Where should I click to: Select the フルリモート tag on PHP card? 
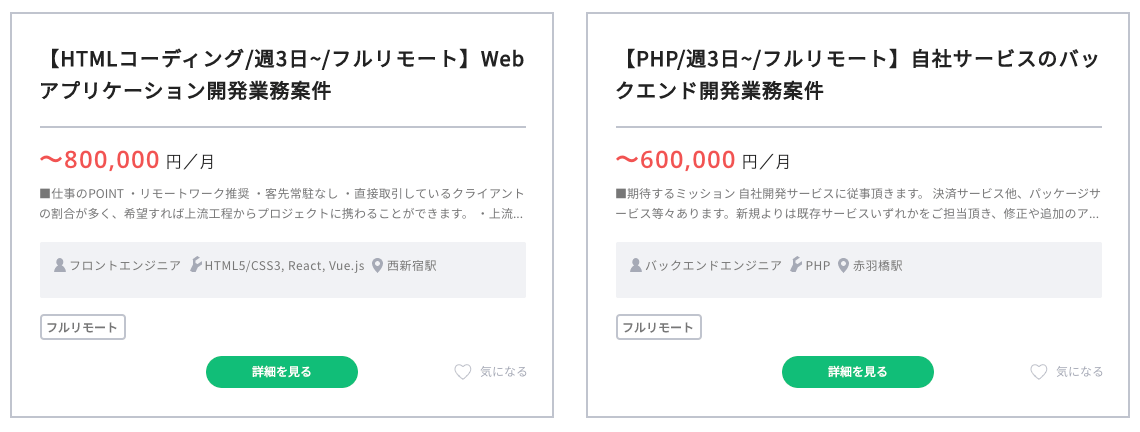[x=659, y=327]
